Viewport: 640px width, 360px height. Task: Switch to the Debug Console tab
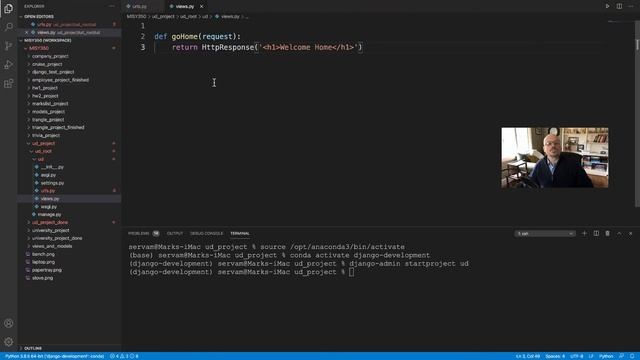207,233
